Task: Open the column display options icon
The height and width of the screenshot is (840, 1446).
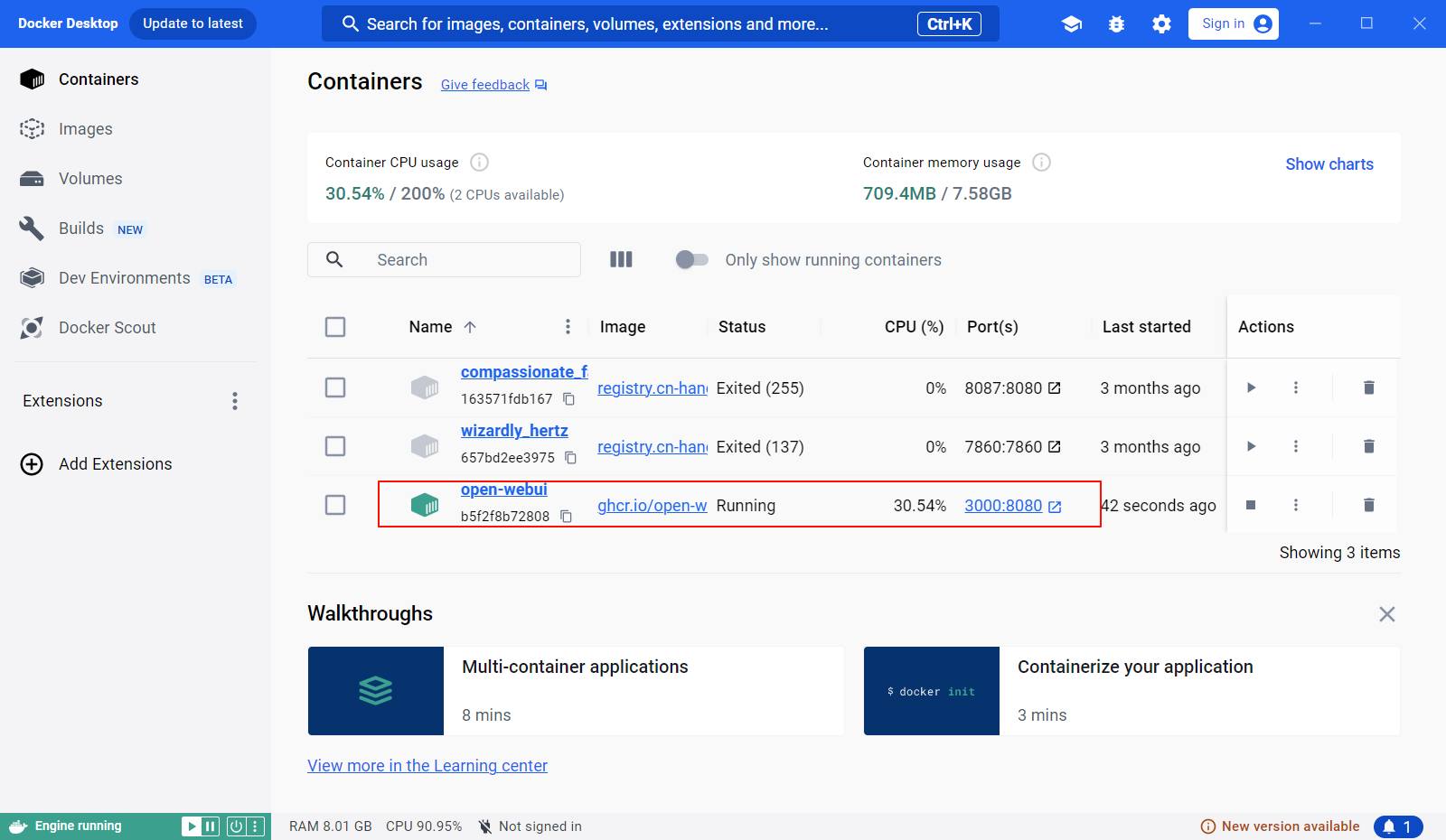Action: 621,260
